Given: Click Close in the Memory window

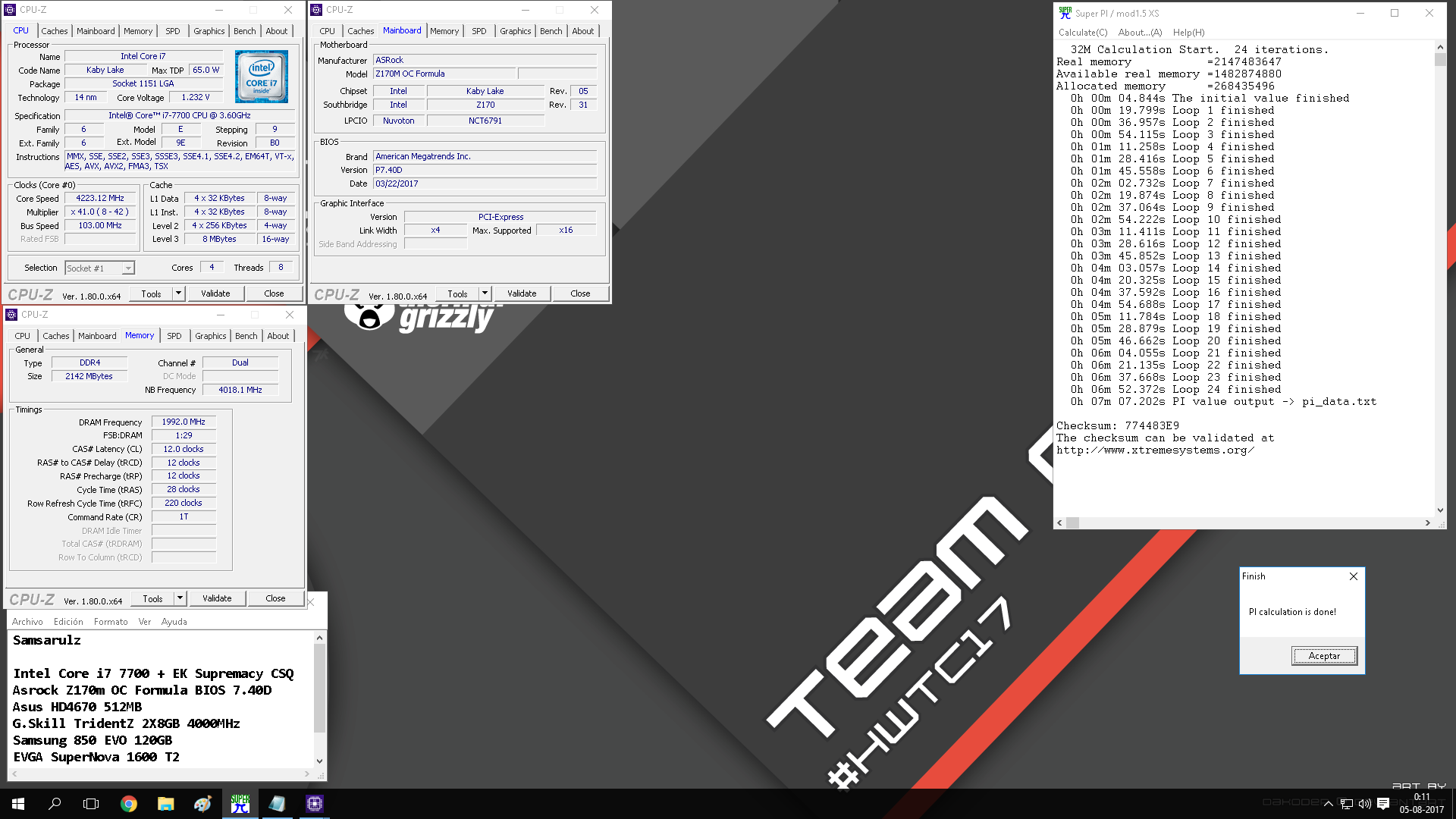Looking at the screenshot, I should pyautogui.click(x=275, y=598).
